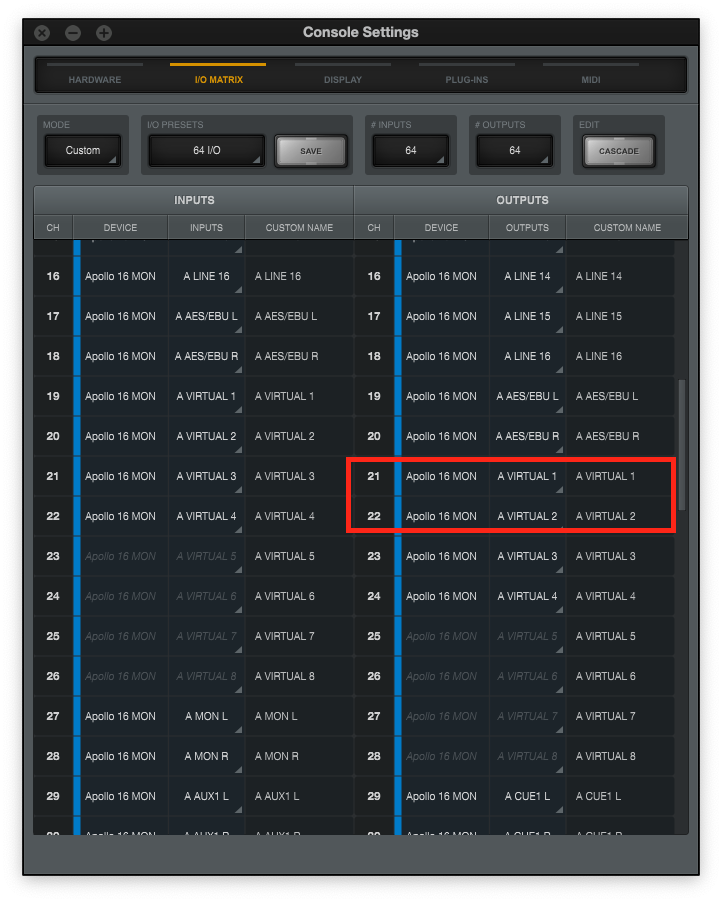Open output dropdown A CUE1 L on channel 29
The height and width of the screenshot is (902, 722).
tap(528, 796)
